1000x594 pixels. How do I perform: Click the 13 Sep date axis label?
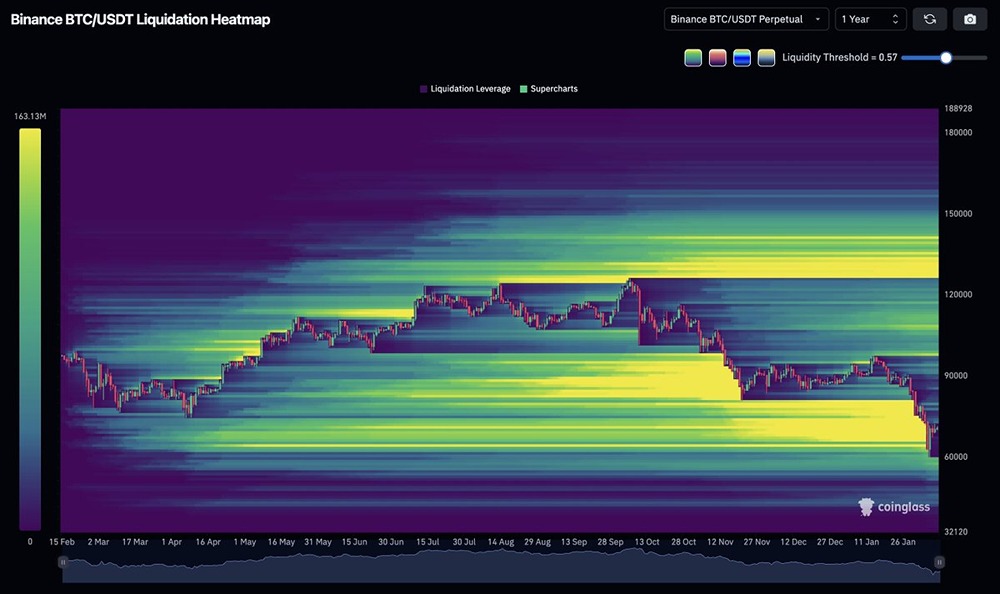(574, 542)
